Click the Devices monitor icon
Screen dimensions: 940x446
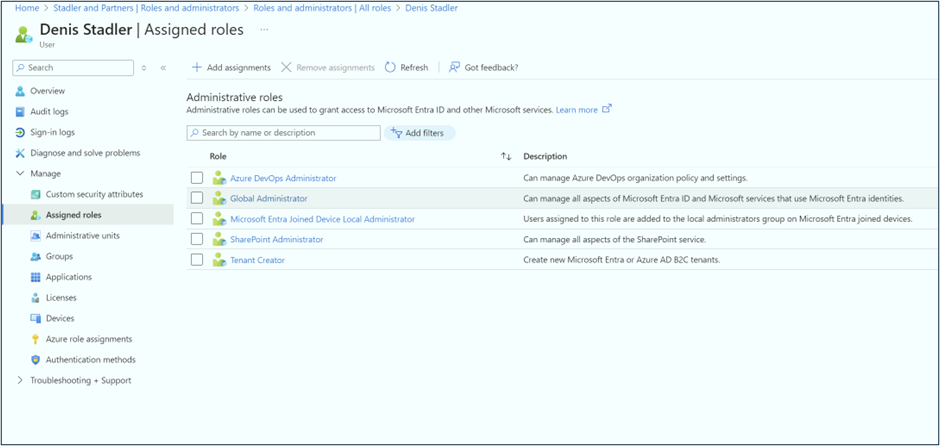[x=35, y=318]
